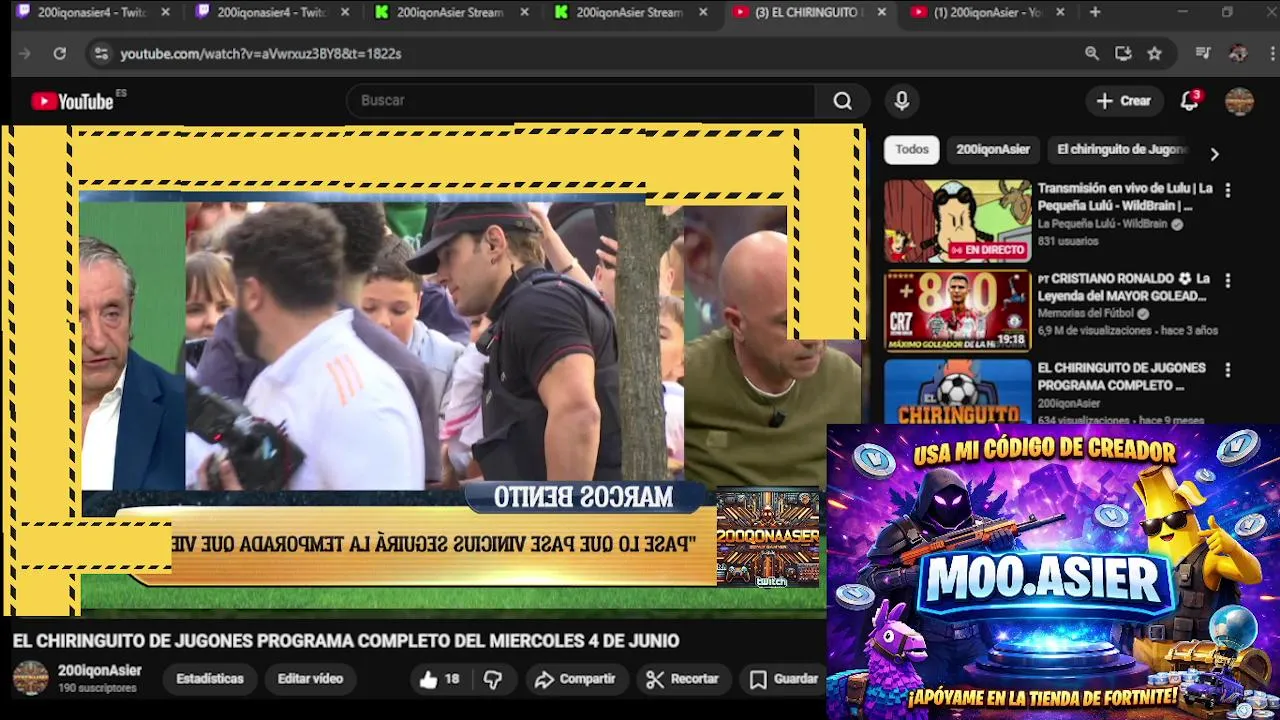Open recommended 'EL CHIRINGUITO DE JUGONES PROGRAMA COMPLETO ...' title
Viewport: 1280px width, 720px height.
point(1121,376)
